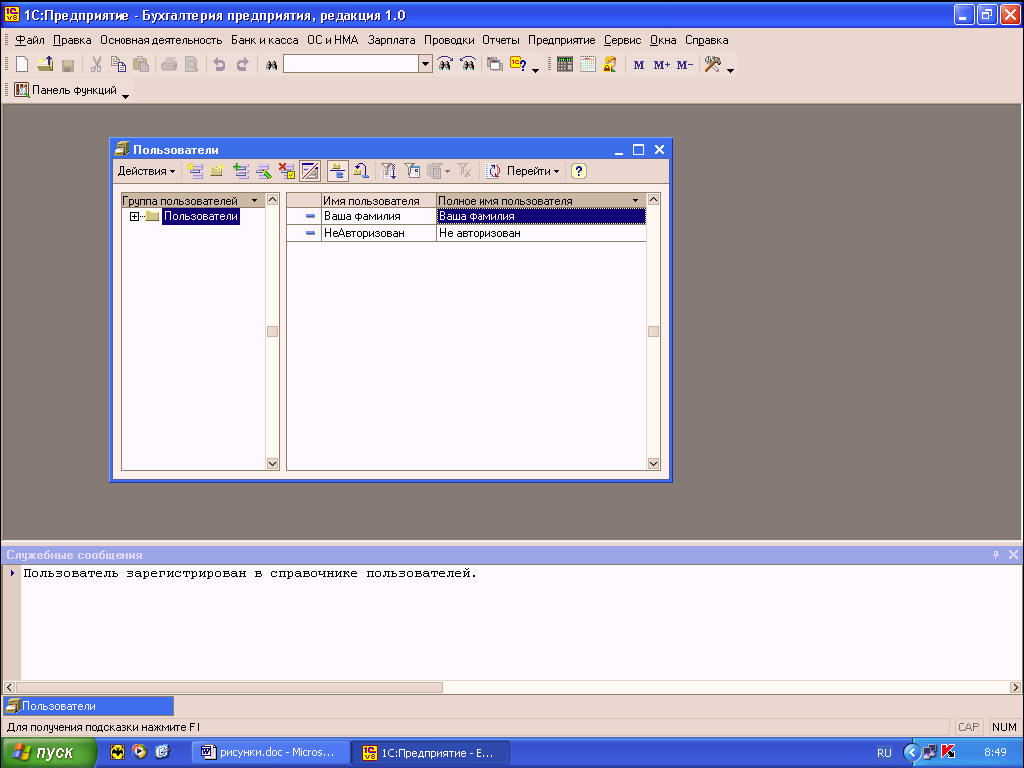Image resolution: width=1024 pixels, height=768 pixels.
Task: Click the M+ memory add button
Action: [661, 65]
